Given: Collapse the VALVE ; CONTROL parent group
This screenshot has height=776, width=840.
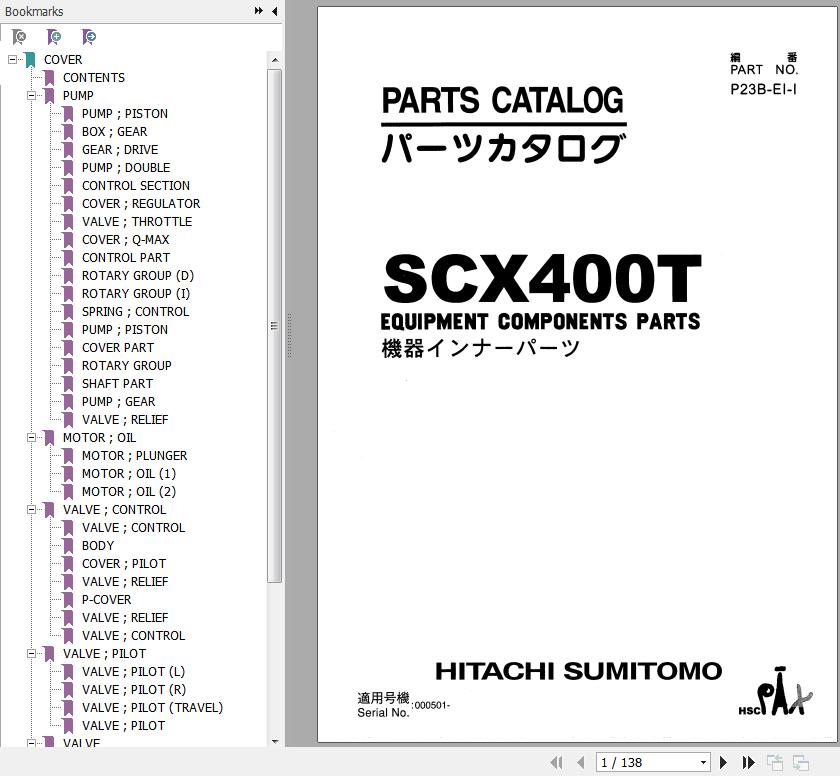Looking at the screenshot, I should (32, 509).
